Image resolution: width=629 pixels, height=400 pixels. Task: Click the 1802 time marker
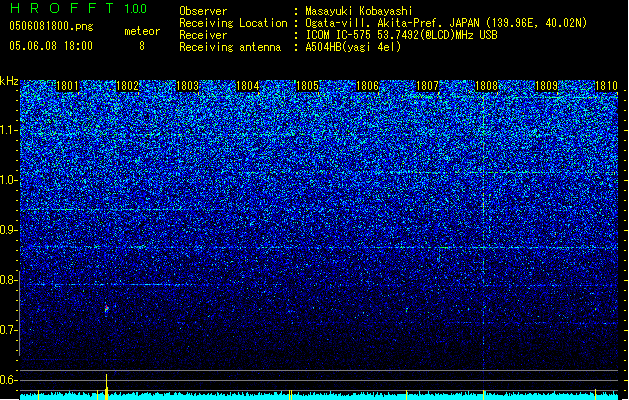(127, 86)
